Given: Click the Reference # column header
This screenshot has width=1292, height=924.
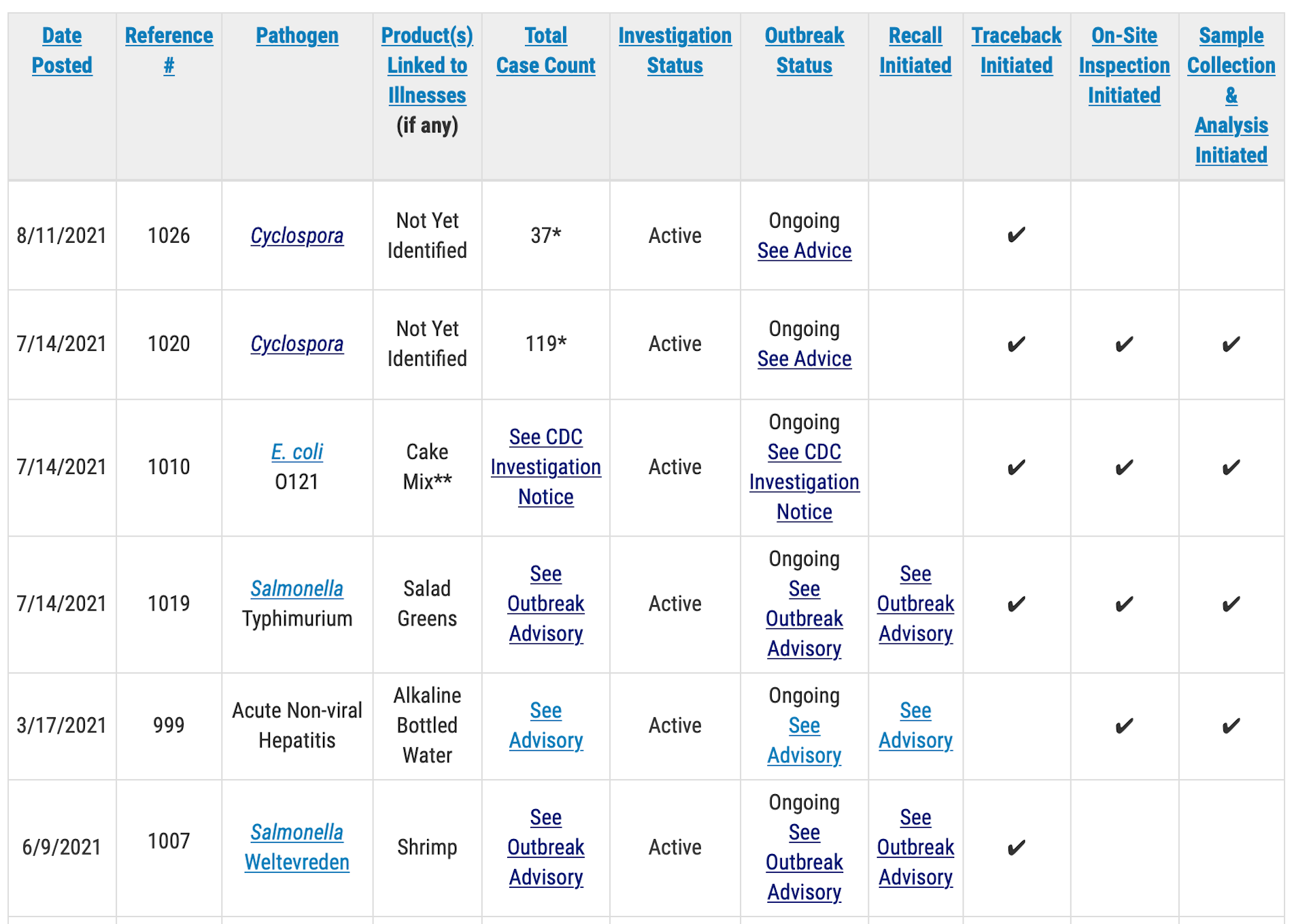Looking at the screenshot, I should coord(169,50).
